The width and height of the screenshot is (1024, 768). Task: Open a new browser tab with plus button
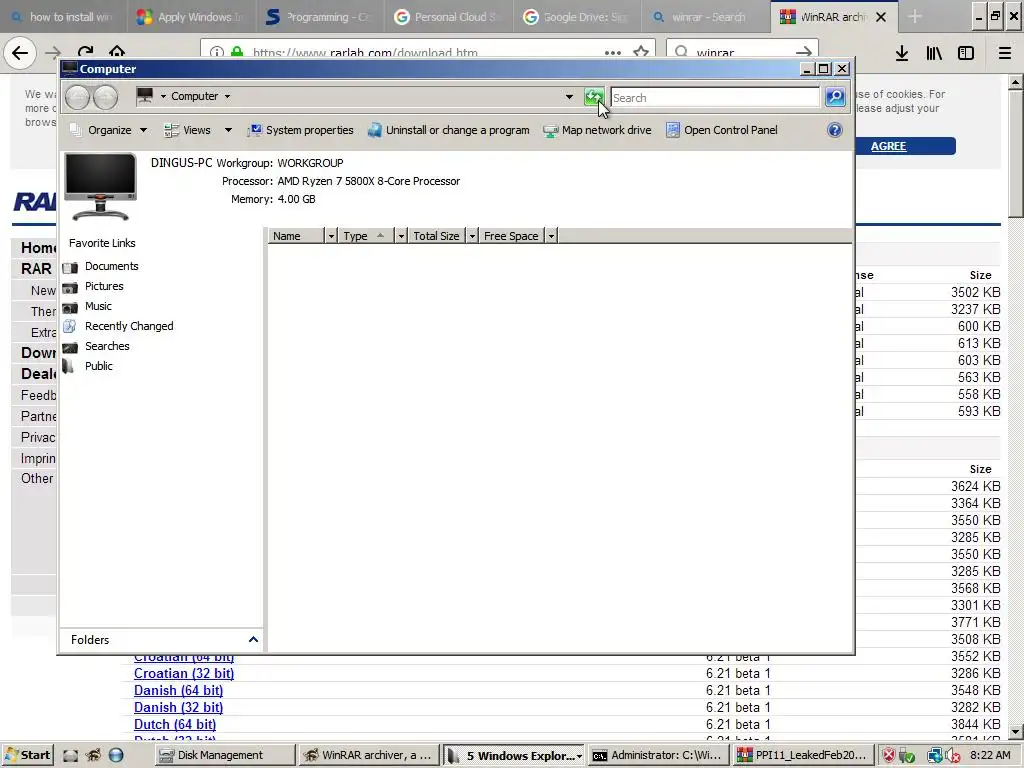[x=915, y=17]
